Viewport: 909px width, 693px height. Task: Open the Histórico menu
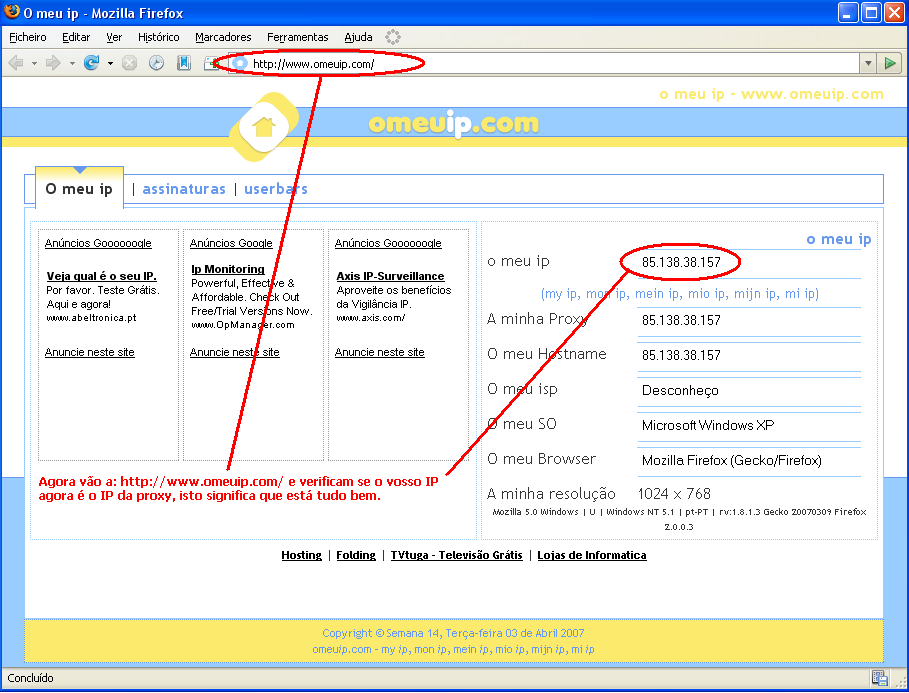[x=159, y=37]
